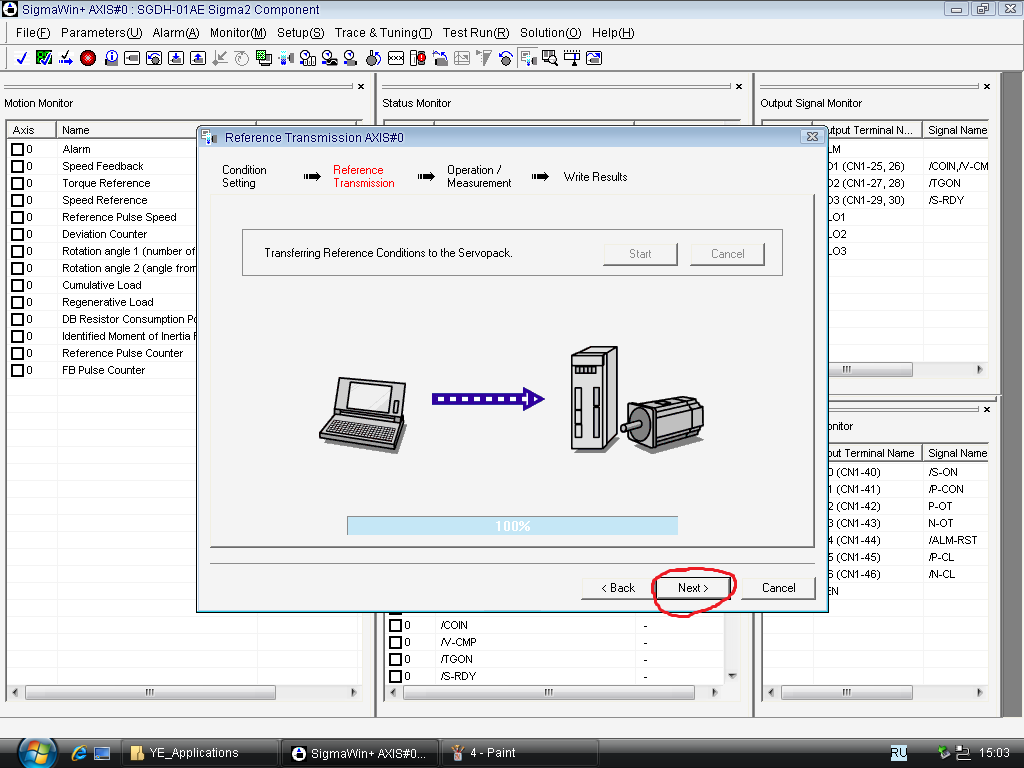The height and width of the screenshot is (768, 1024).
Task: Click the downward arrow download toolbar icon
Action: 176,58
